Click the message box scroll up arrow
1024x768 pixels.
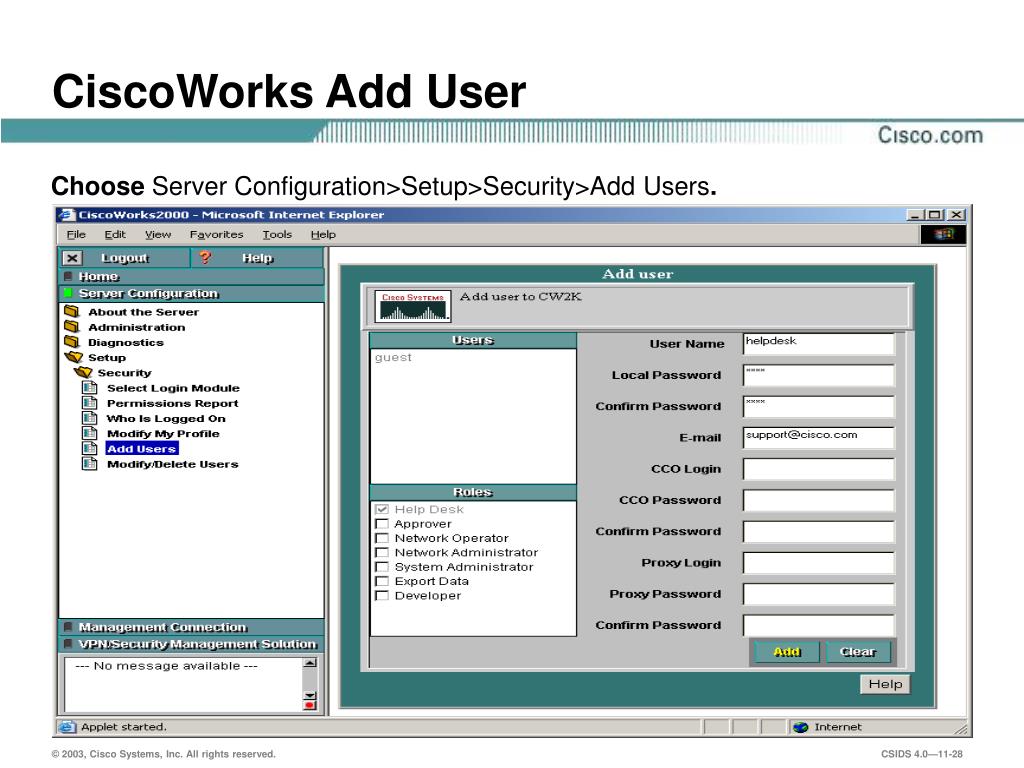click(310, 664)
